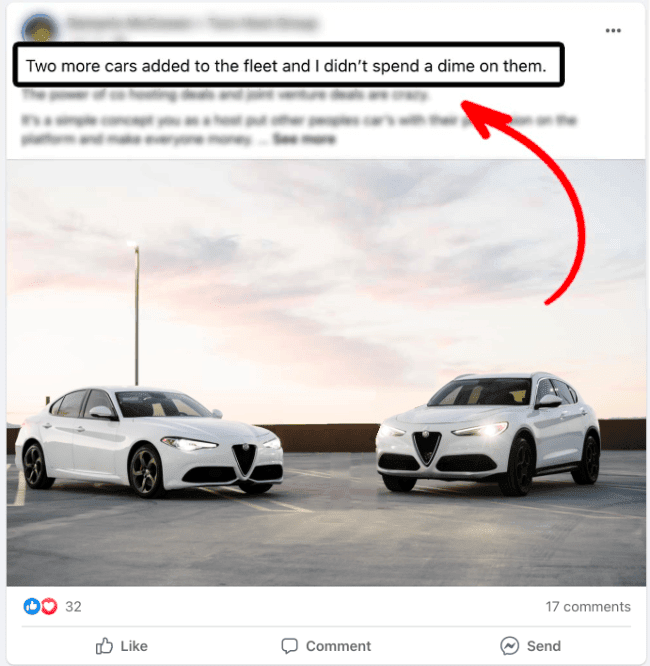The height and width of the screenshot is (666, 650).
Task: Click the Like button label
Action: 134,646
